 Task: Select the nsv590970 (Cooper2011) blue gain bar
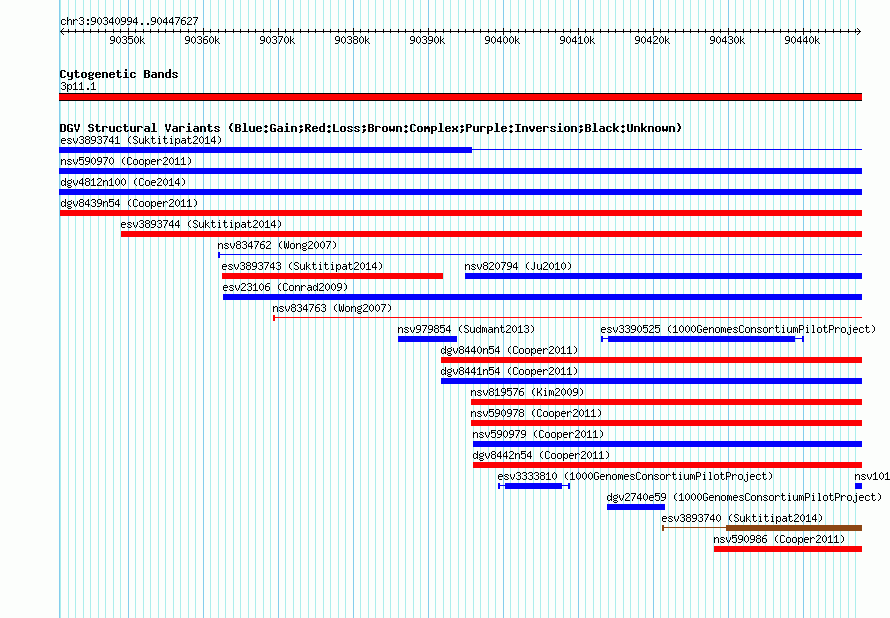460,171
